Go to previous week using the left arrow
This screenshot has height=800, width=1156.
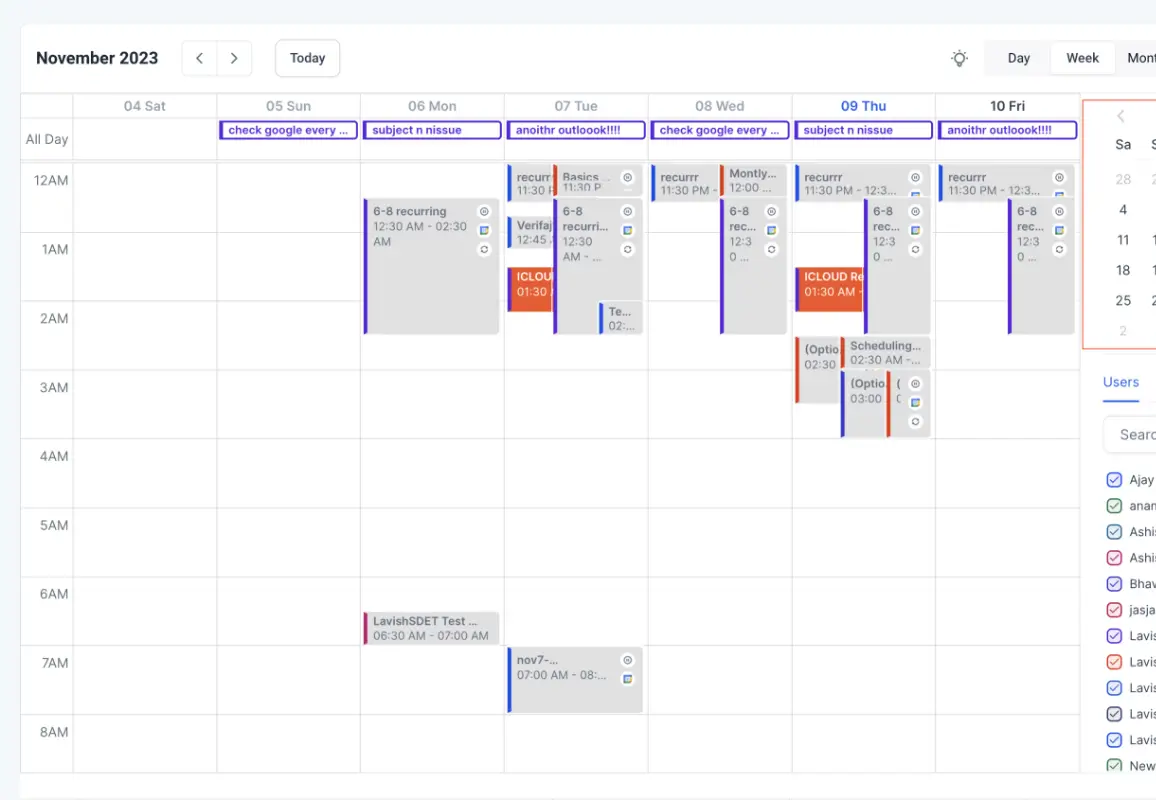[x=199, y=58]
